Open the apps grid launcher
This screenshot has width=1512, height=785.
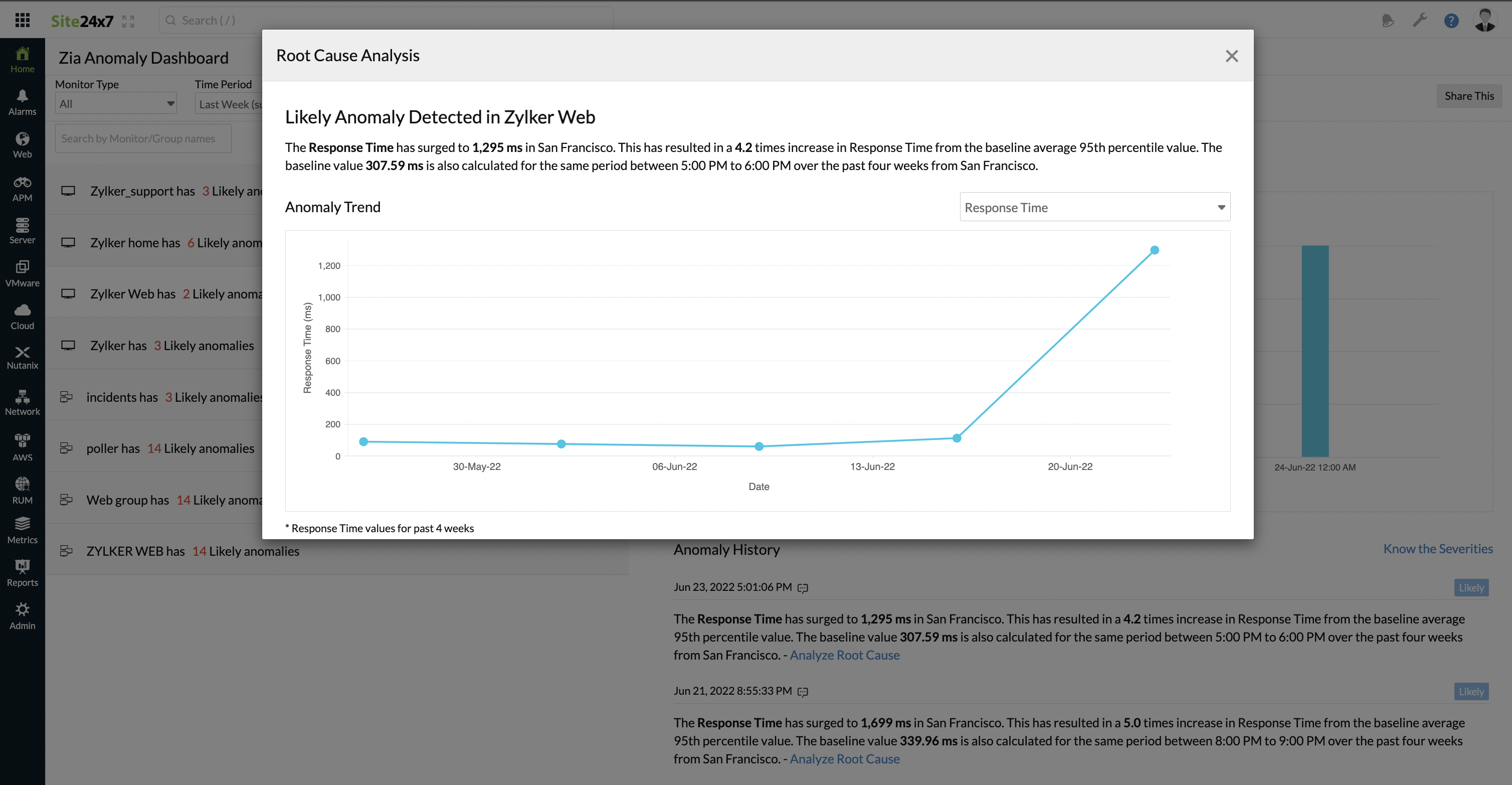(x=23, y=20)
